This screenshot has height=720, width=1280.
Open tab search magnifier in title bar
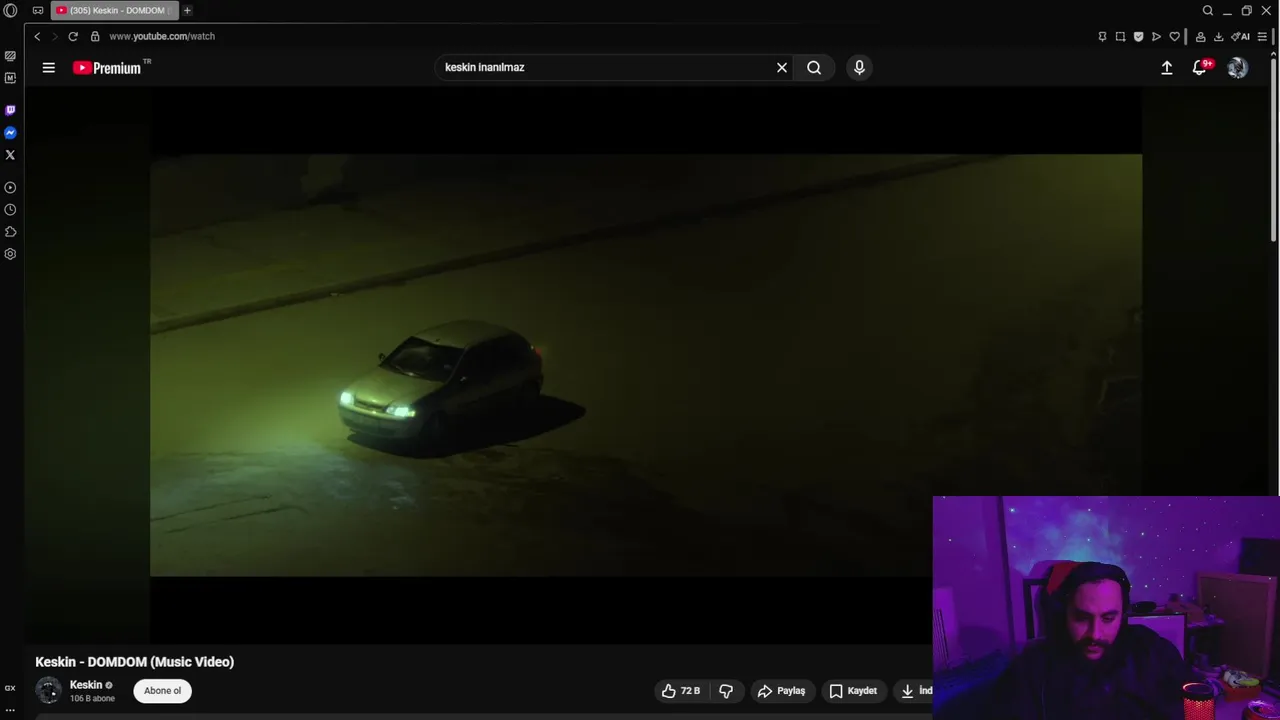point(1208,11)
